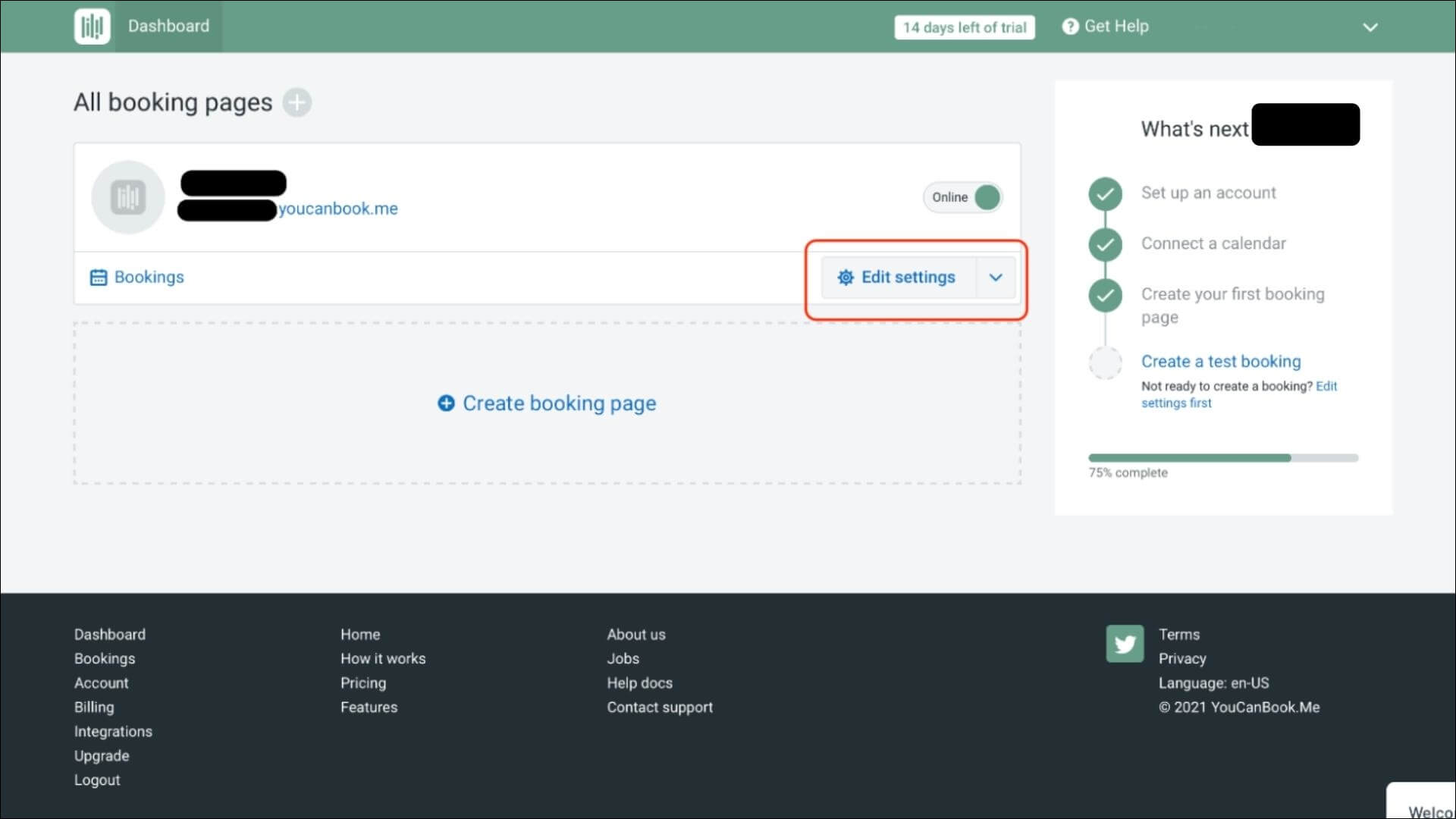Click the plus icon beside All booking pages
Screen dimensions: 1456x819
pos(297,102)
